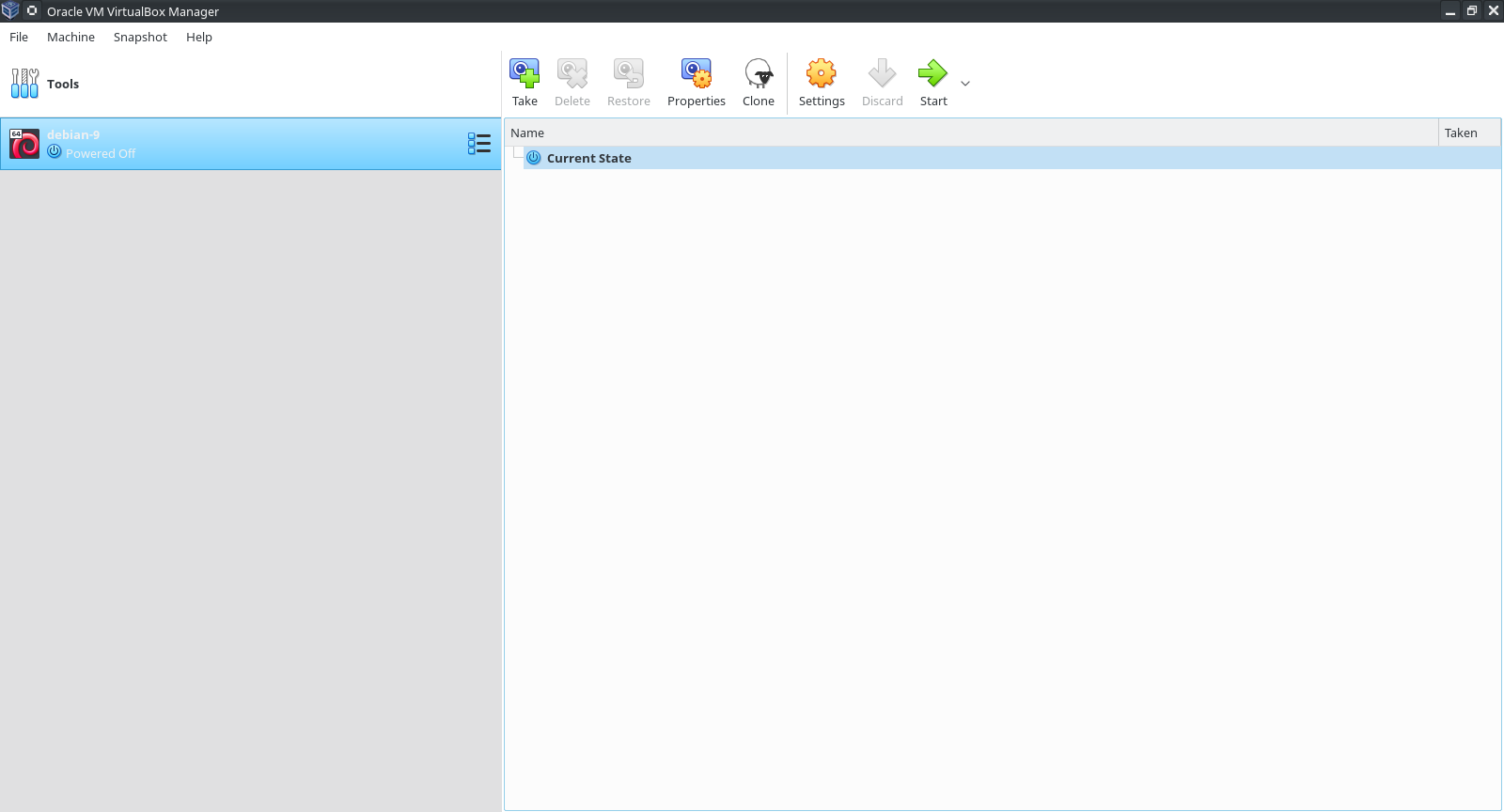This screenshot has height=812, width=1504.
Task: Open the File menu
Action: click(19, 38)
